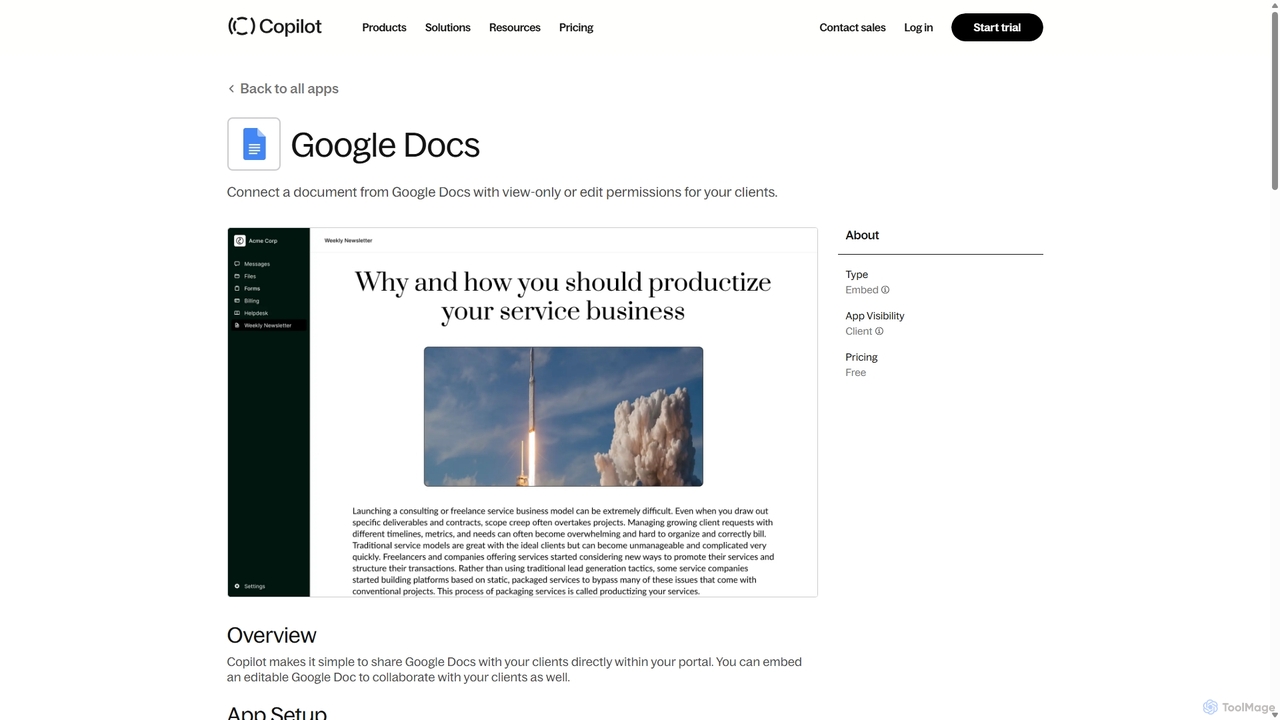Screen dimensions: 1280x720
Task: Click the Log in link
Action: click(x=918, y=28)
